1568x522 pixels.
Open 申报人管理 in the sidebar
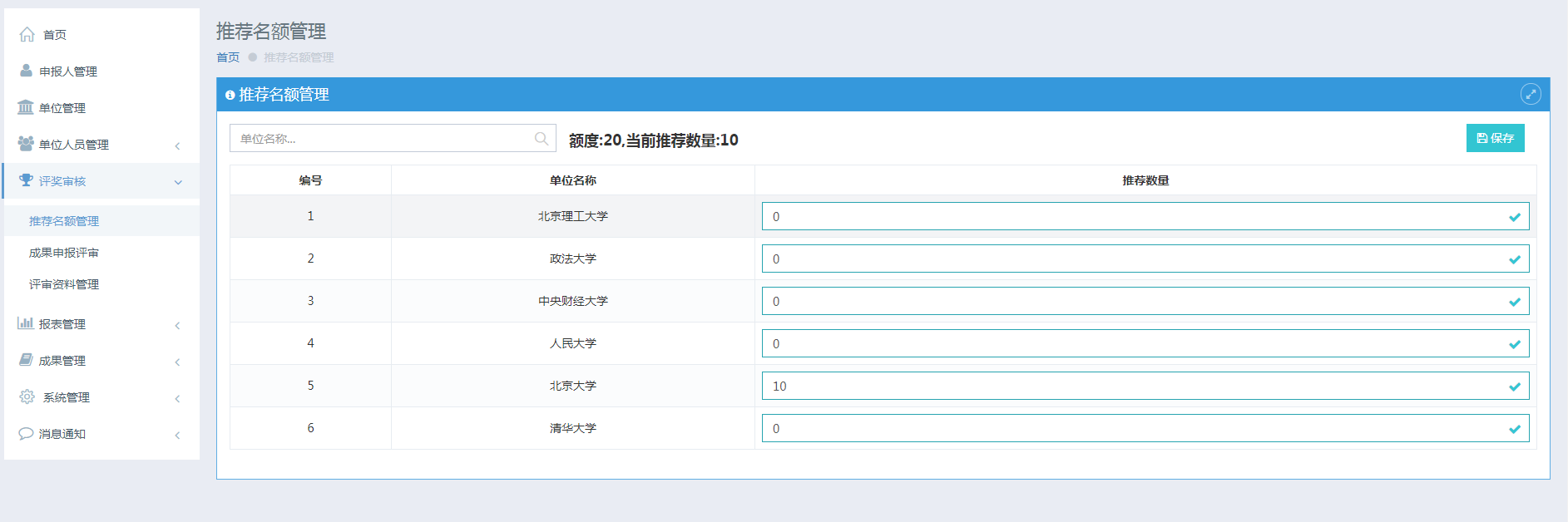pos(101,71)
